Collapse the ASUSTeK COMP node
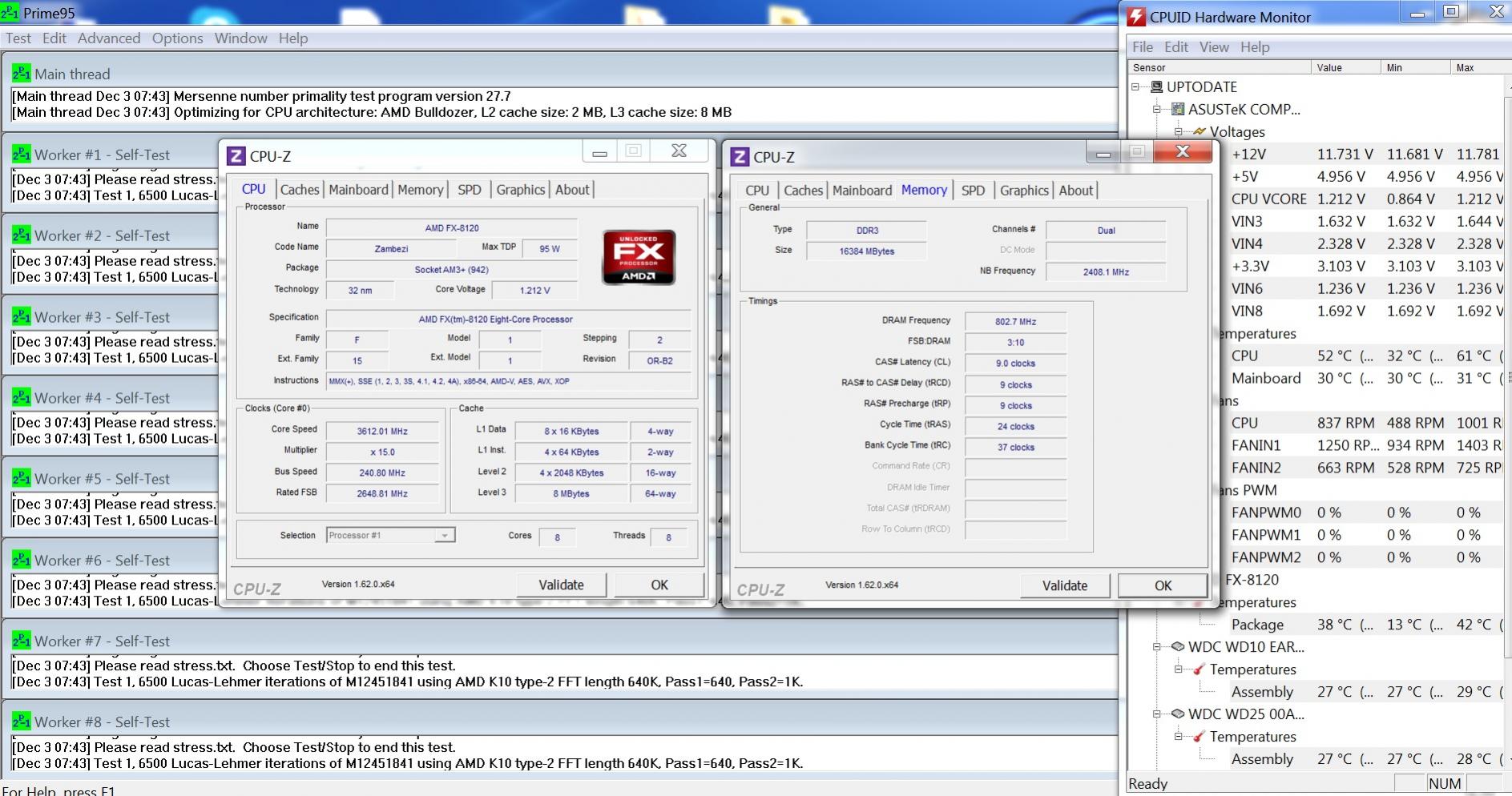 coord(1157,109)
